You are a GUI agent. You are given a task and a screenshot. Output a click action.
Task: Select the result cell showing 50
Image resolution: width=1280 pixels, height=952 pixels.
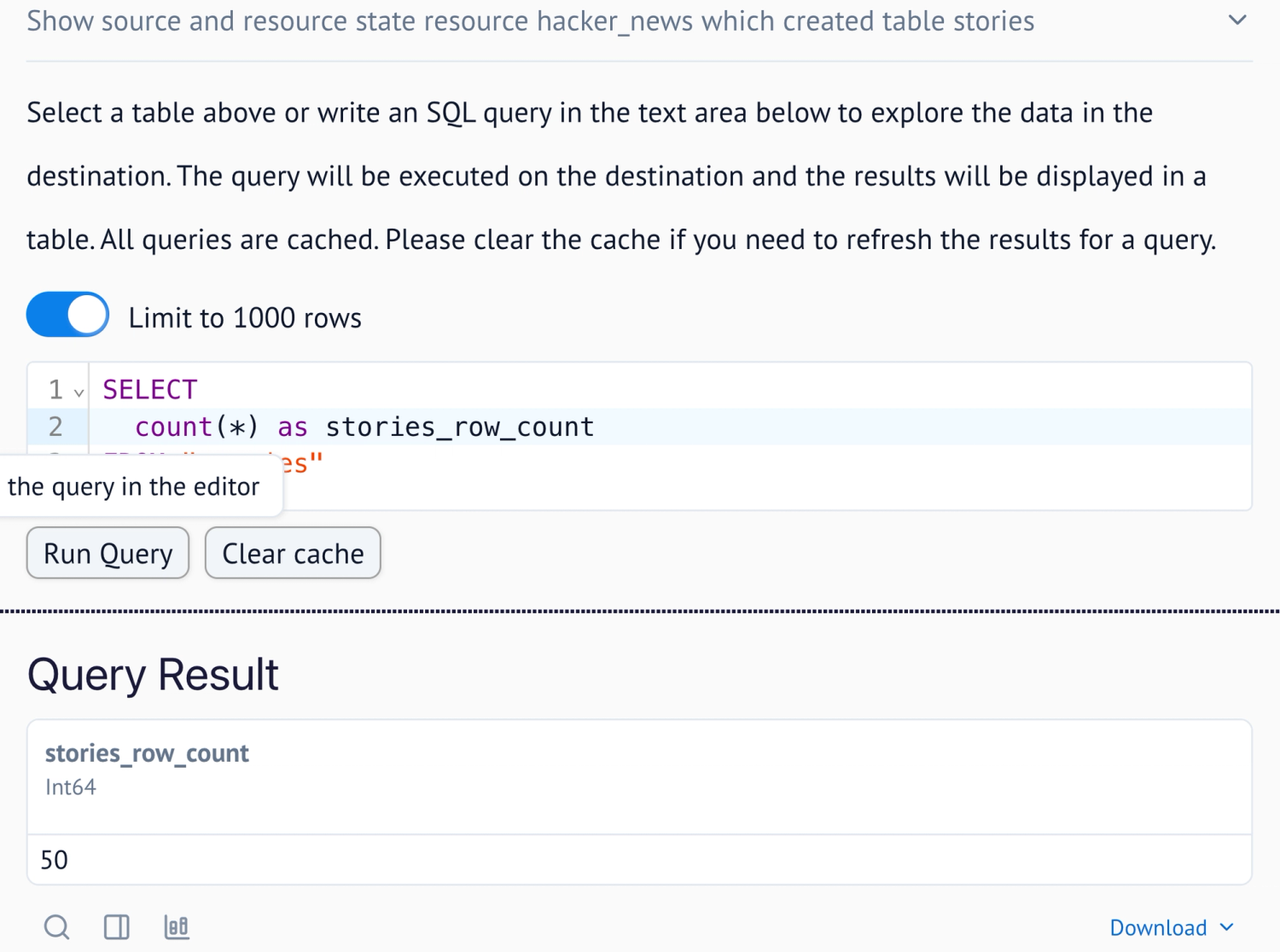pyautogui.click(x=55, y=860)
